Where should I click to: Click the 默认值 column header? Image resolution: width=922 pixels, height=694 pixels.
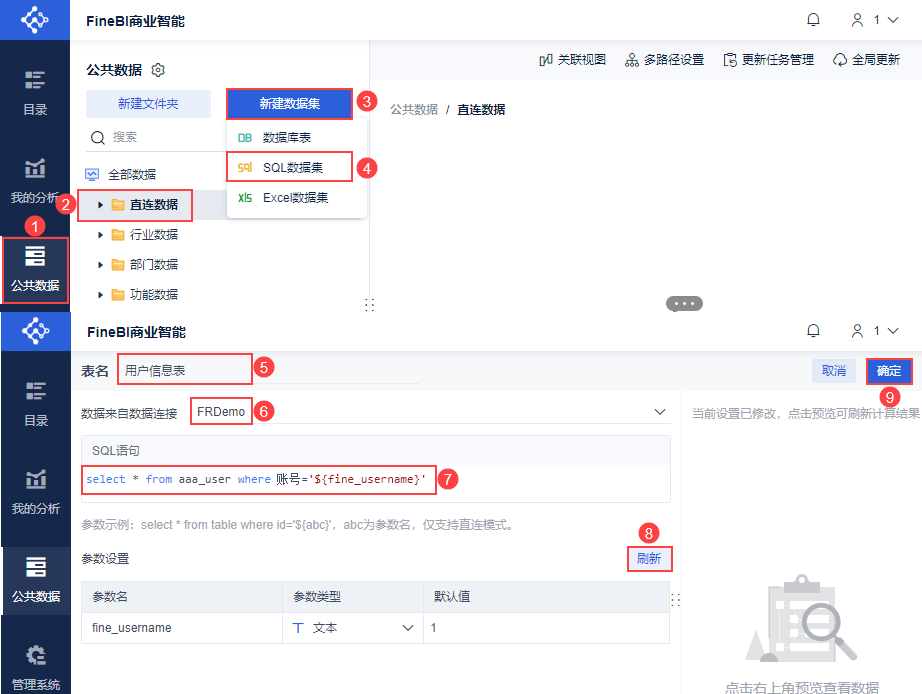click(x=546, y=597)
